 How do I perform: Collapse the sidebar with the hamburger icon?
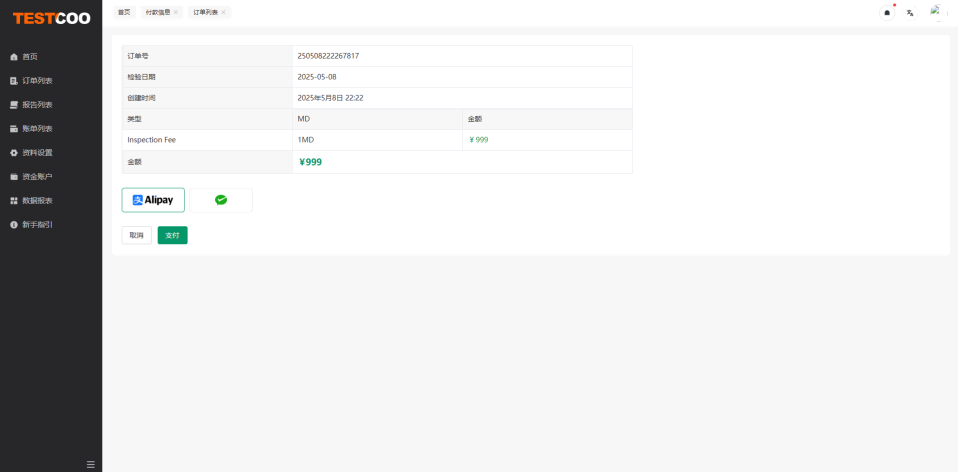[x=90, y=464]
